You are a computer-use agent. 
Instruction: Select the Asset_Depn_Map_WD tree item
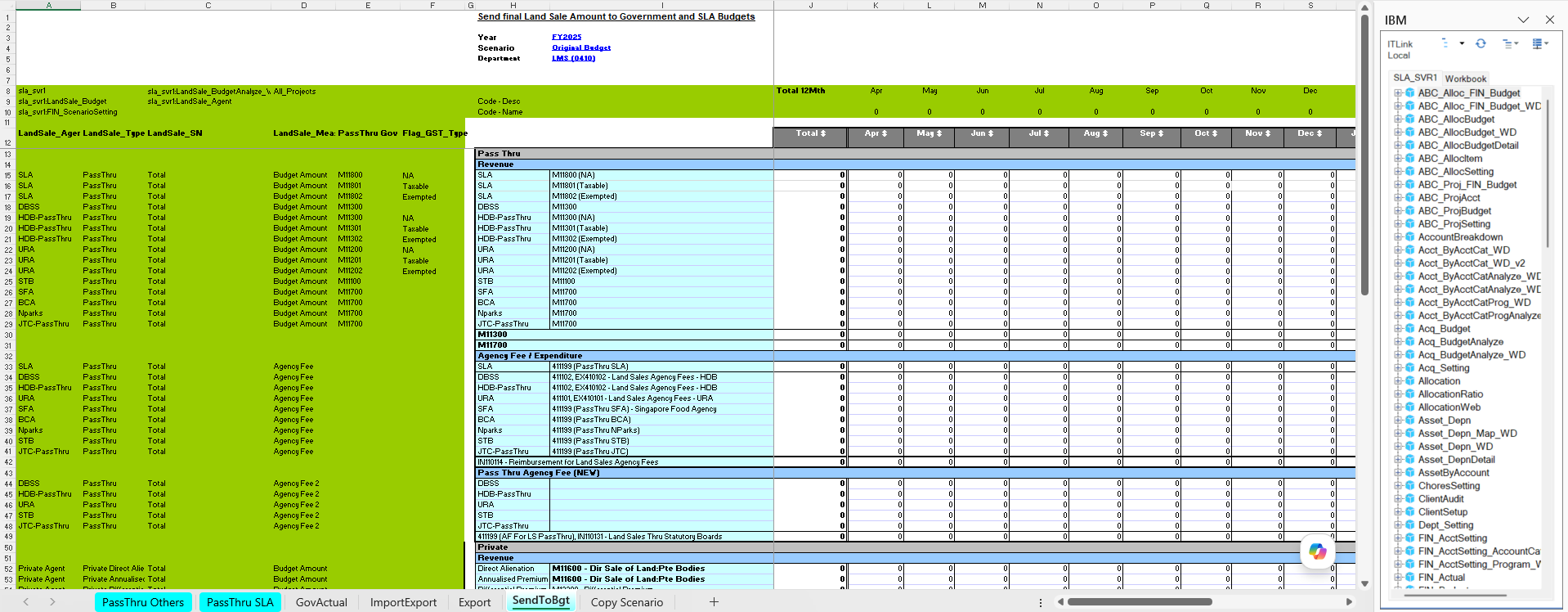pos(1467,434)
